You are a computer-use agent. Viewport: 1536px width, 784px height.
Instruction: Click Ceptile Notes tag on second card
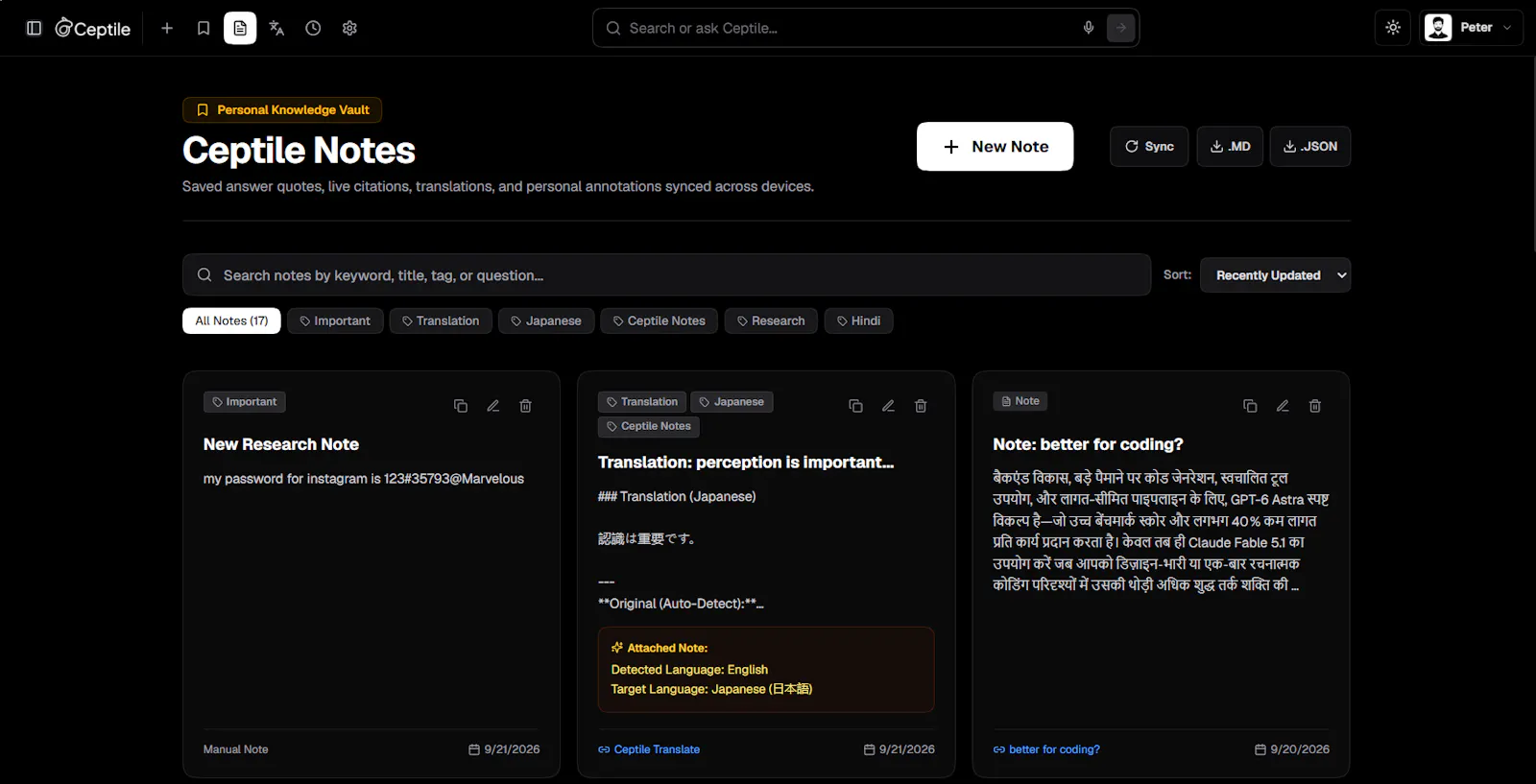tap(649, 426)
